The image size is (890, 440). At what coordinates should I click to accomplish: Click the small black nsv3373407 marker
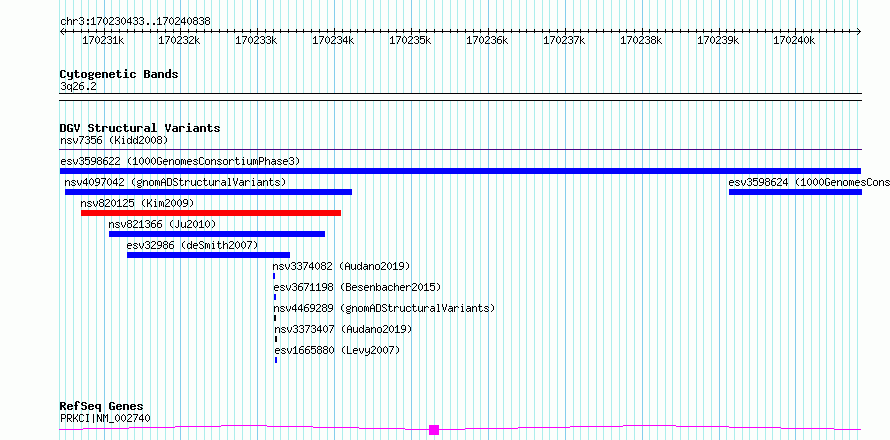pos(276,339)
